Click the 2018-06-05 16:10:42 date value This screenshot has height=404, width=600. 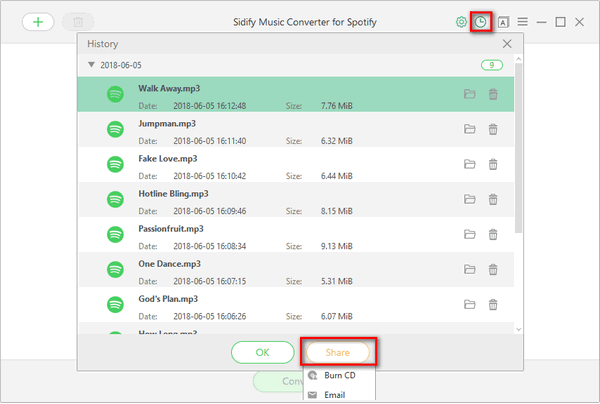(x=210, y=176)
